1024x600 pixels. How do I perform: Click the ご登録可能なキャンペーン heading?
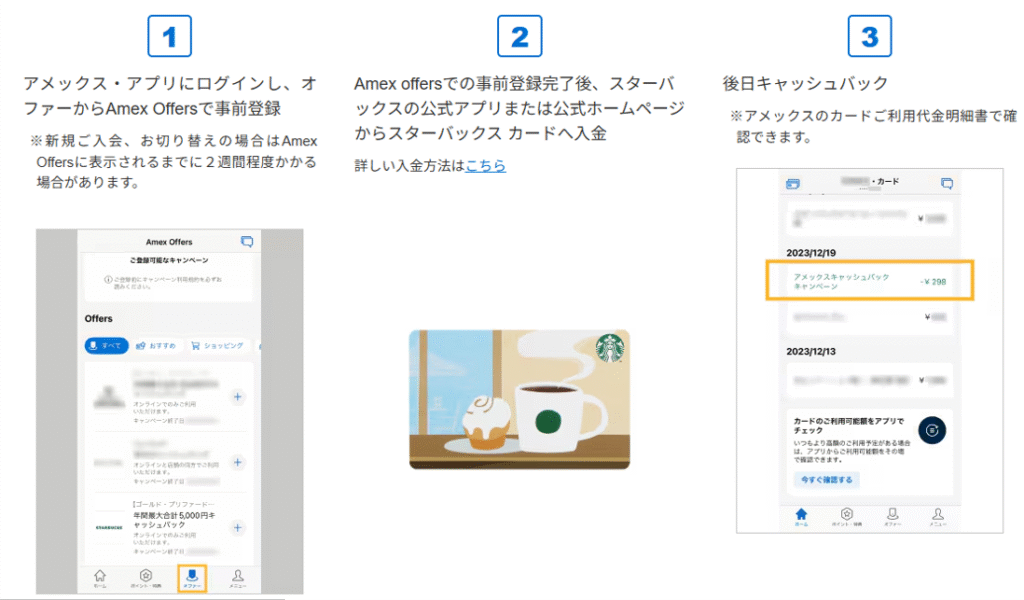tap(169, 260)
